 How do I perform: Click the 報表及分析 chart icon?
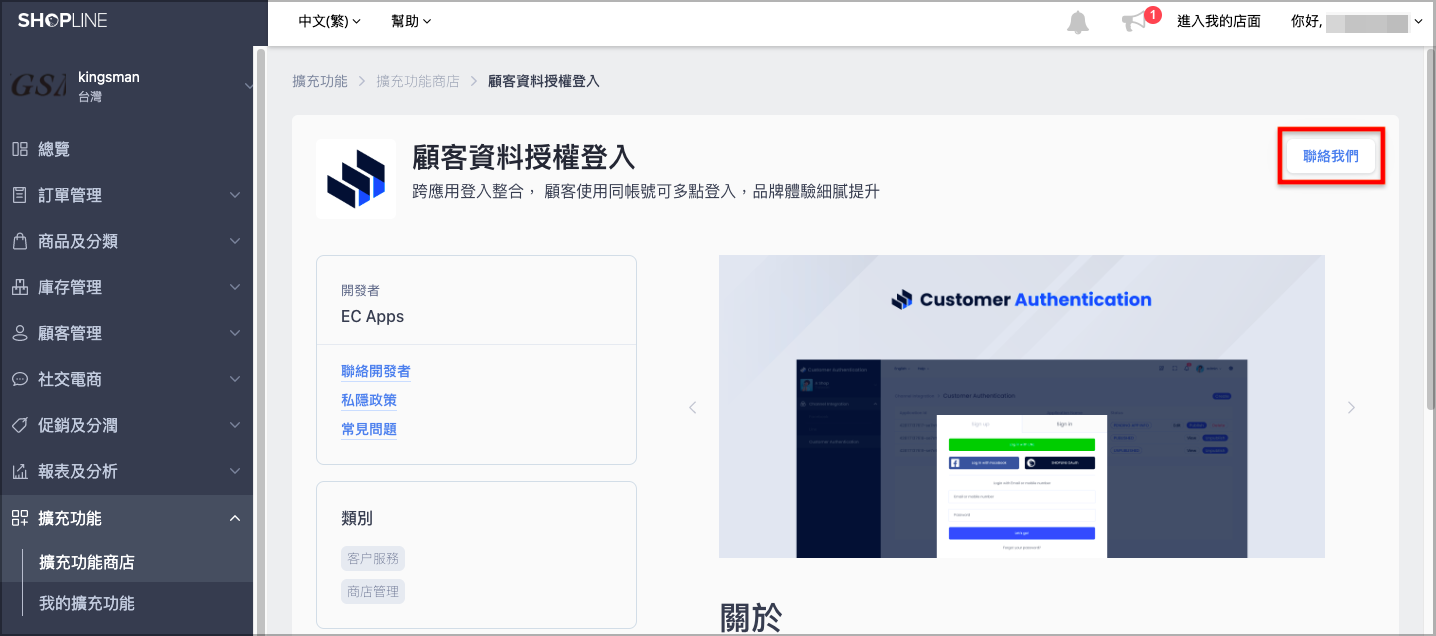[x=20, y=471]
